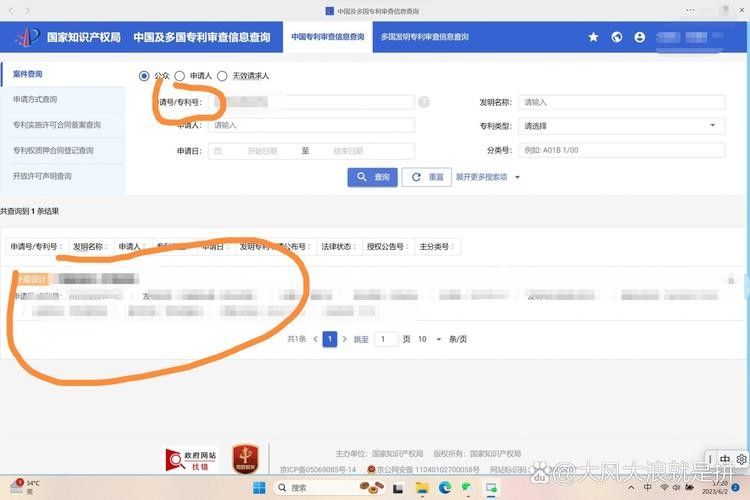Open the globe language icon in the header

[x=617, y=37]
